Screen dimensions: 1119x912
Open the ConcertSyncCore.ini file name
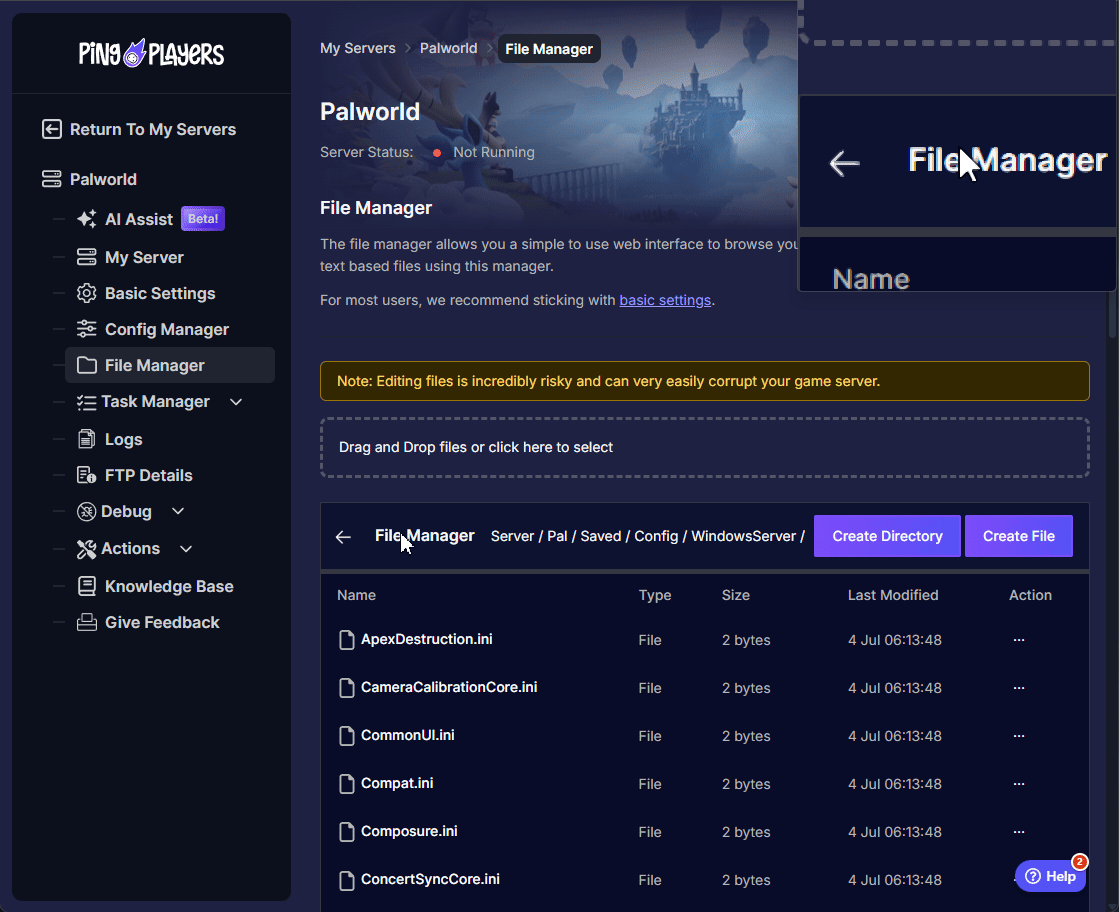430,879
